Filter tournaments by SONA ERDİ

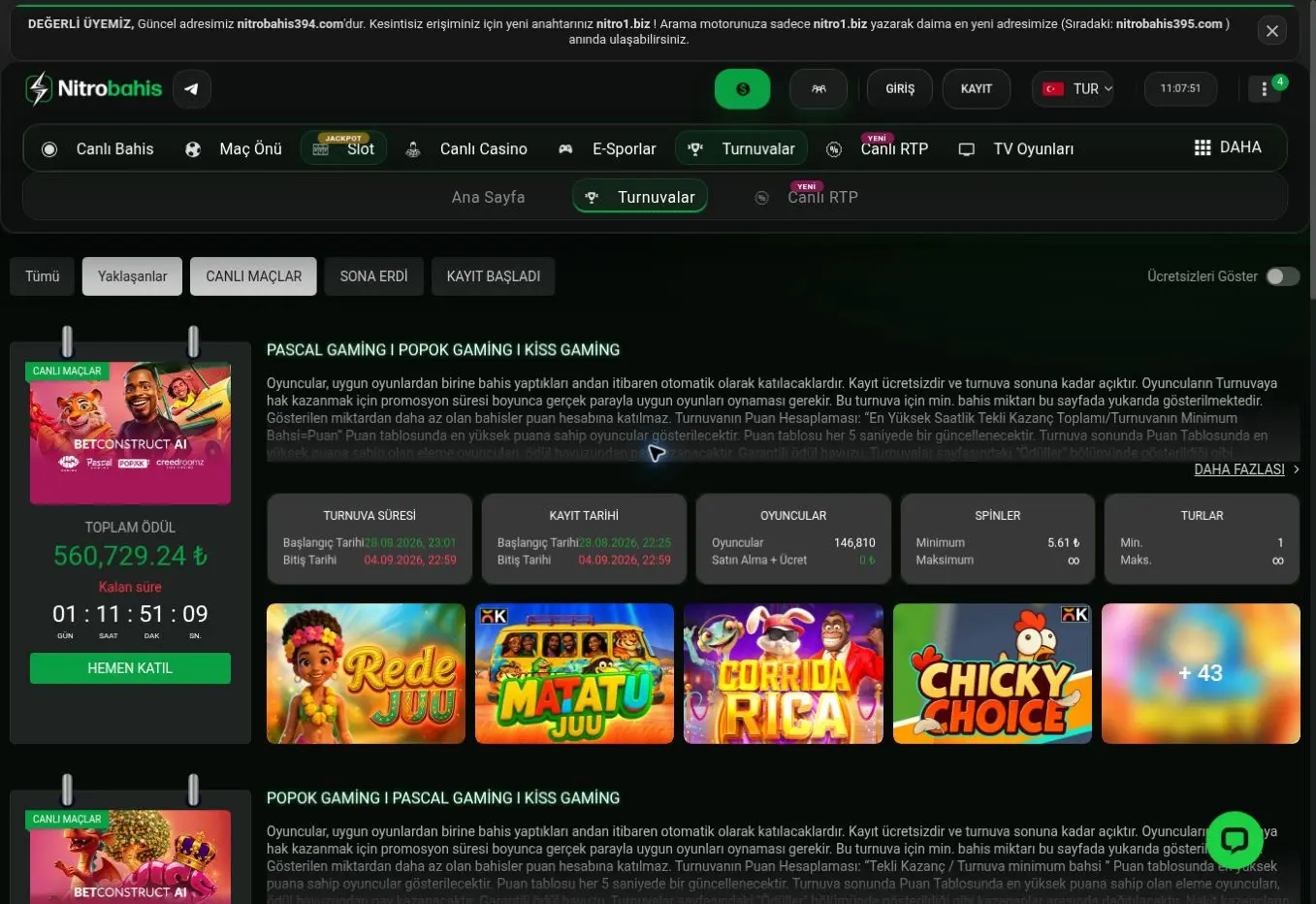[x=374, y=276]
